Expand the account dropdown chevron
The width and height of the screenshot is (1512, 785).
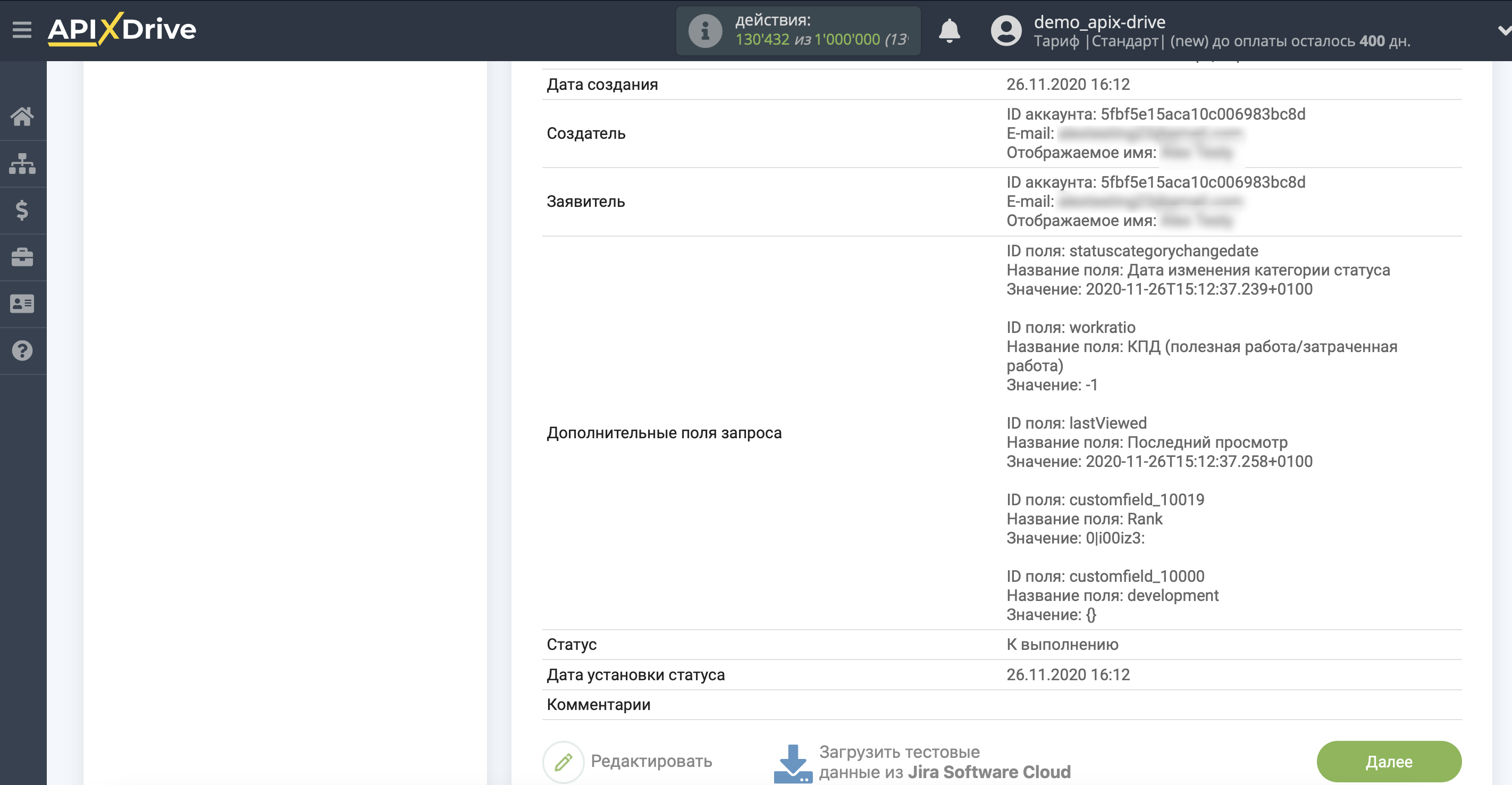(1504, 30)
